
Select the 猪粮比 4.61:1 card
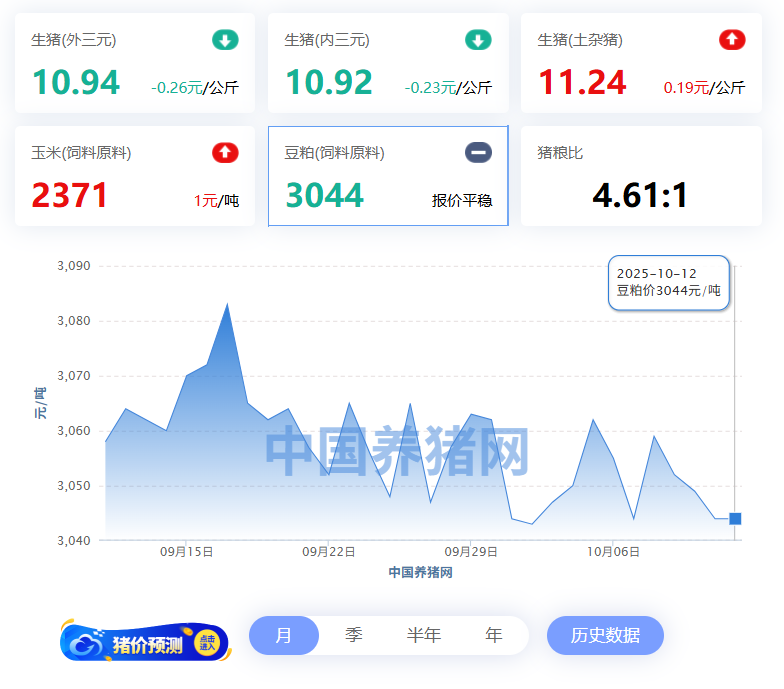click(x=641, y=176)
